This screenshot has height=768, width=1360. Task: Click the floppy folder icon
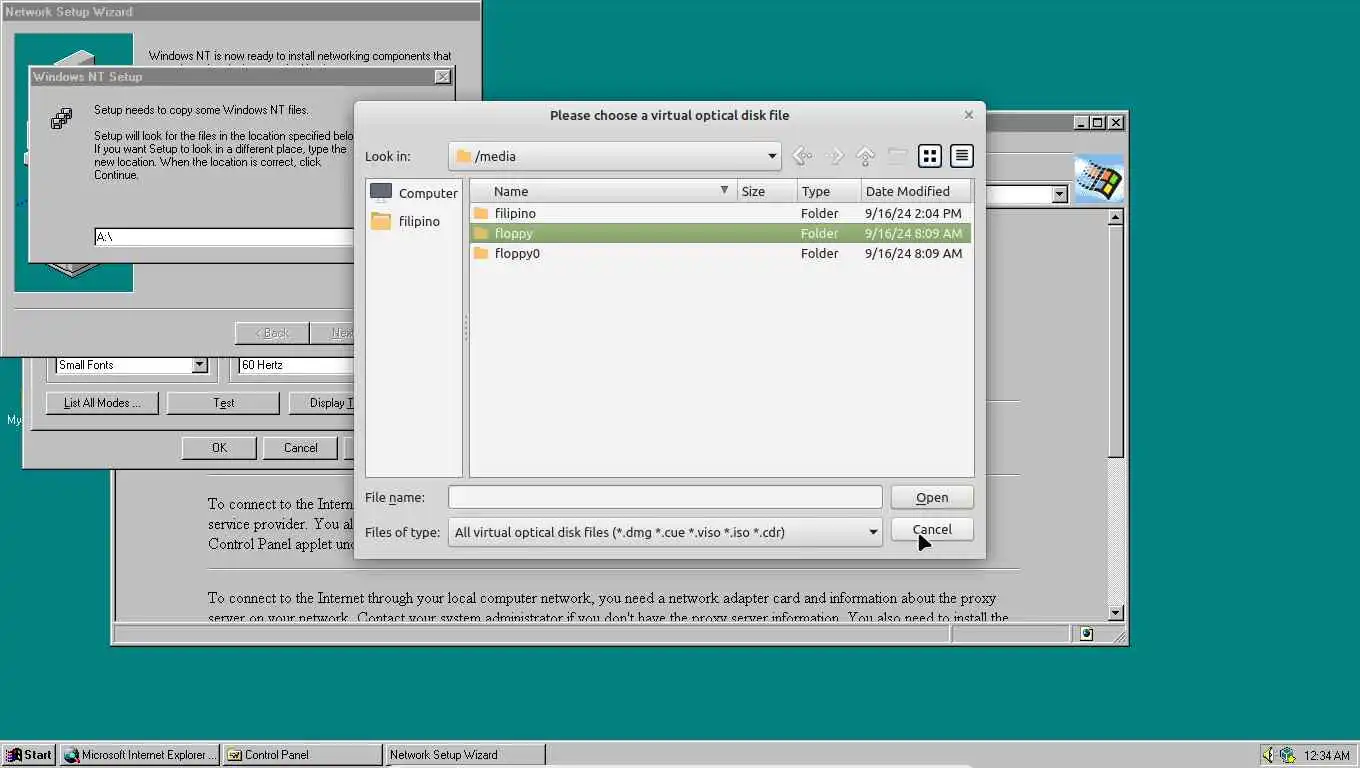481,233
